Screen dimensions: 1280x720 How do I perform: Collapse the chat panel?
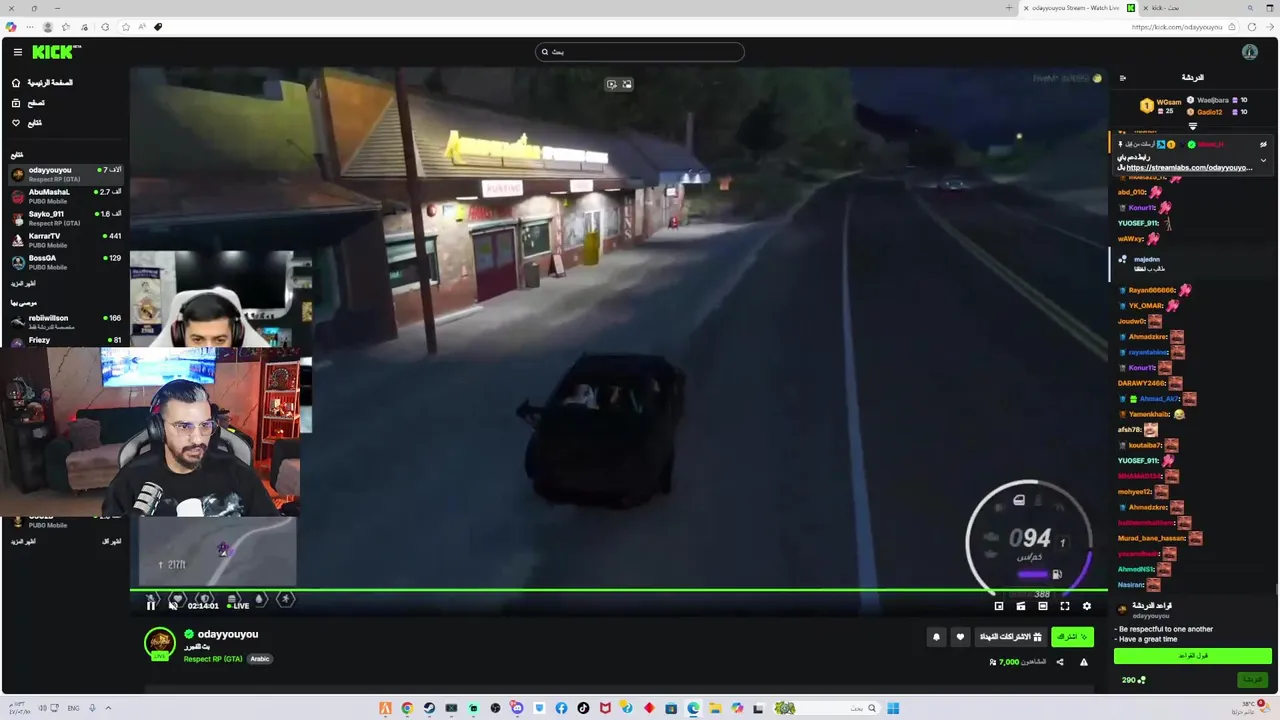tap(1122, 78)
